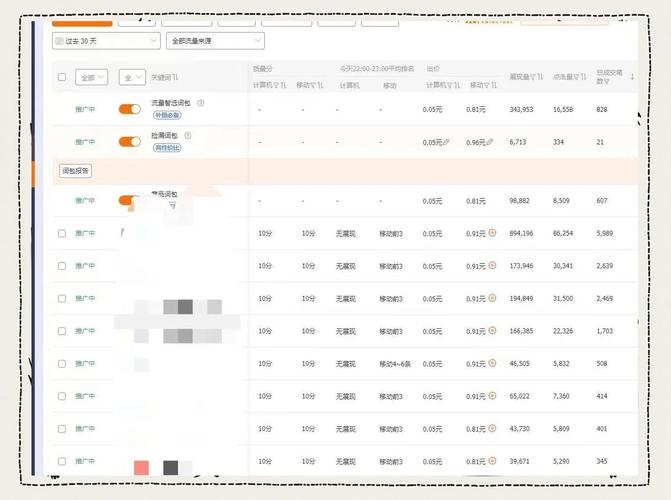The image size is (671, 500).
Task: Edit 0.05元 computer bid pencil in 捡漏词包 row
Action: tap(446, 142)
